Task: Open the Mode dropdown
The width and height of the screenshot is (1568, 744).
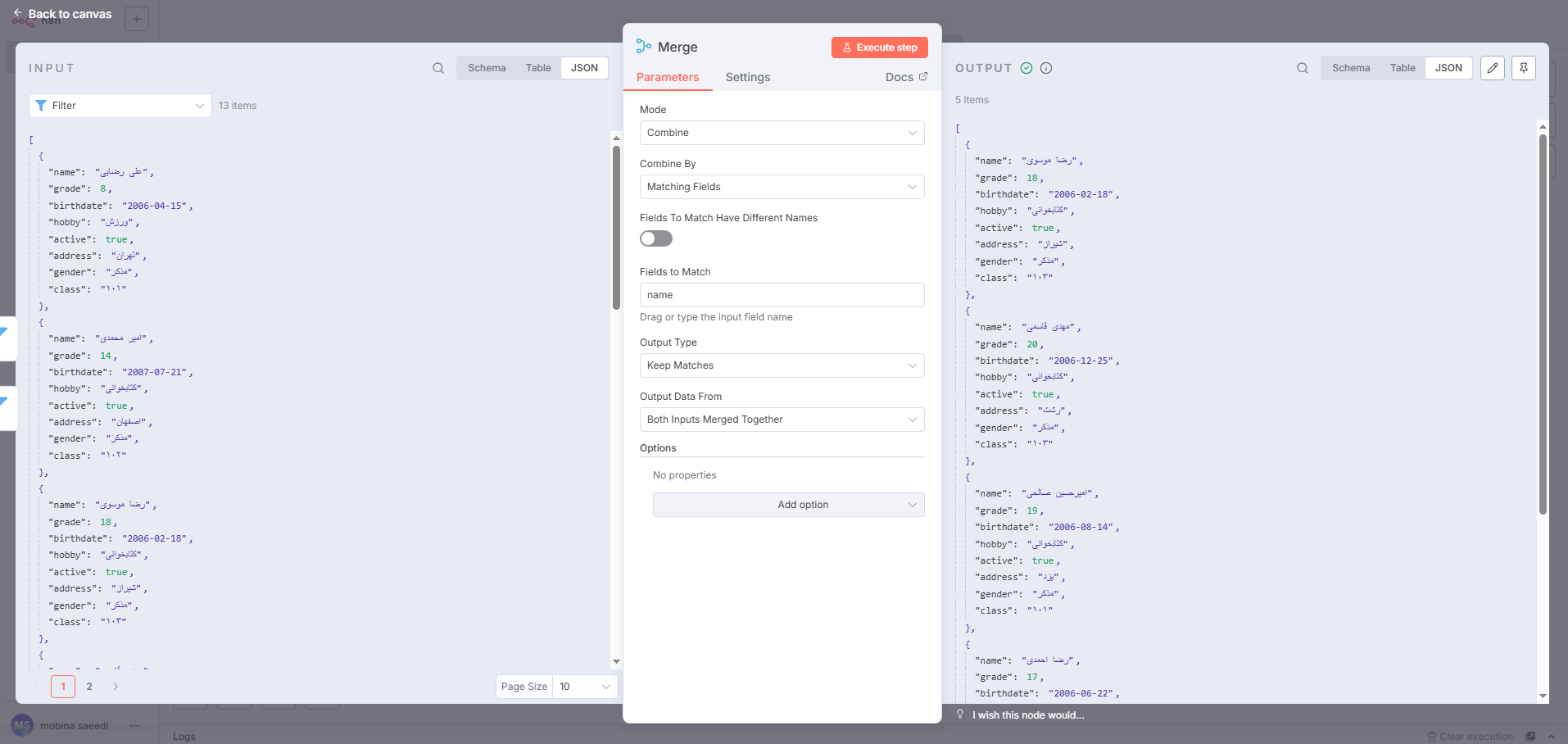Action: pos(782,133)
